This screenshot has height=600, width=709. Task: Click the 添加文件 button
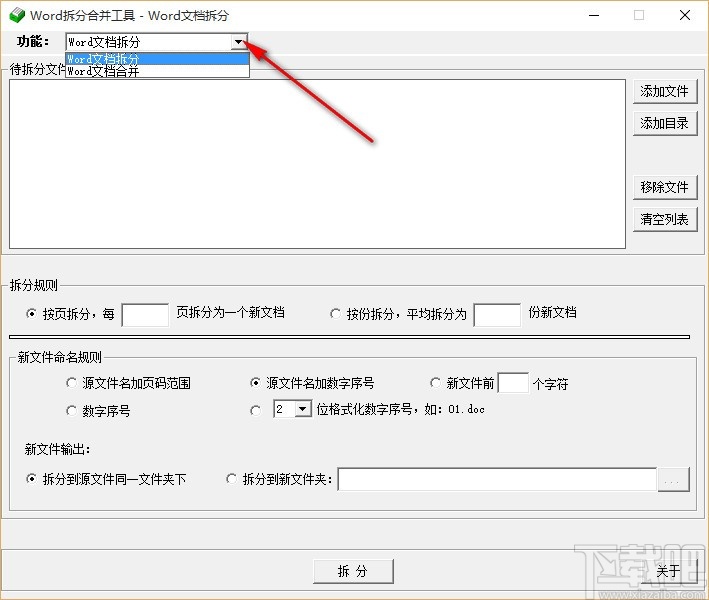click(x=665, y=91)
